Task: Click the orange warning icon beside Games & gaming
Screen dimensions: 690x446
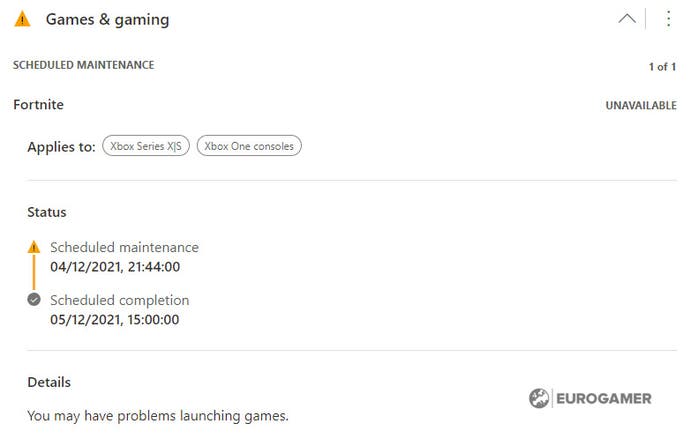Action: (x=22, y=19)
